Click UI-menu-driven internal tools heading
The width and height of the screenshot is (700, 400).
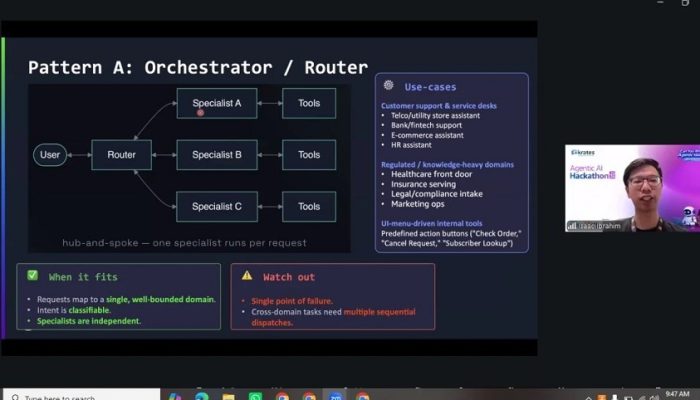tap(432, 223)
